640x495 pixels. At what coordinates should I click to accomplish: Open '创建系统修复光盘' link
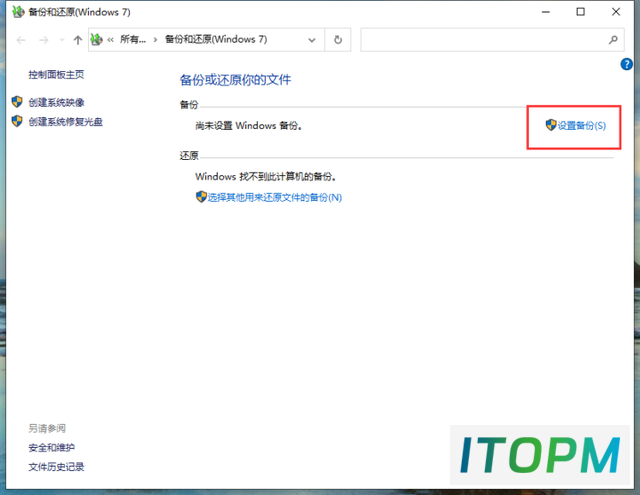coord(65,122)
